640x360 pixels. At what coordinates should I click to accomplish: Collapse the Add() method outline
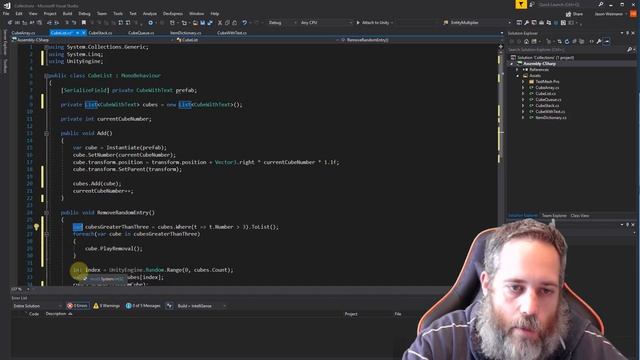47,133
